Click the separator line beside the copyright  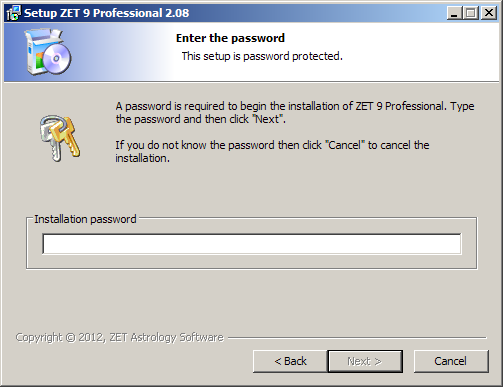357,338
